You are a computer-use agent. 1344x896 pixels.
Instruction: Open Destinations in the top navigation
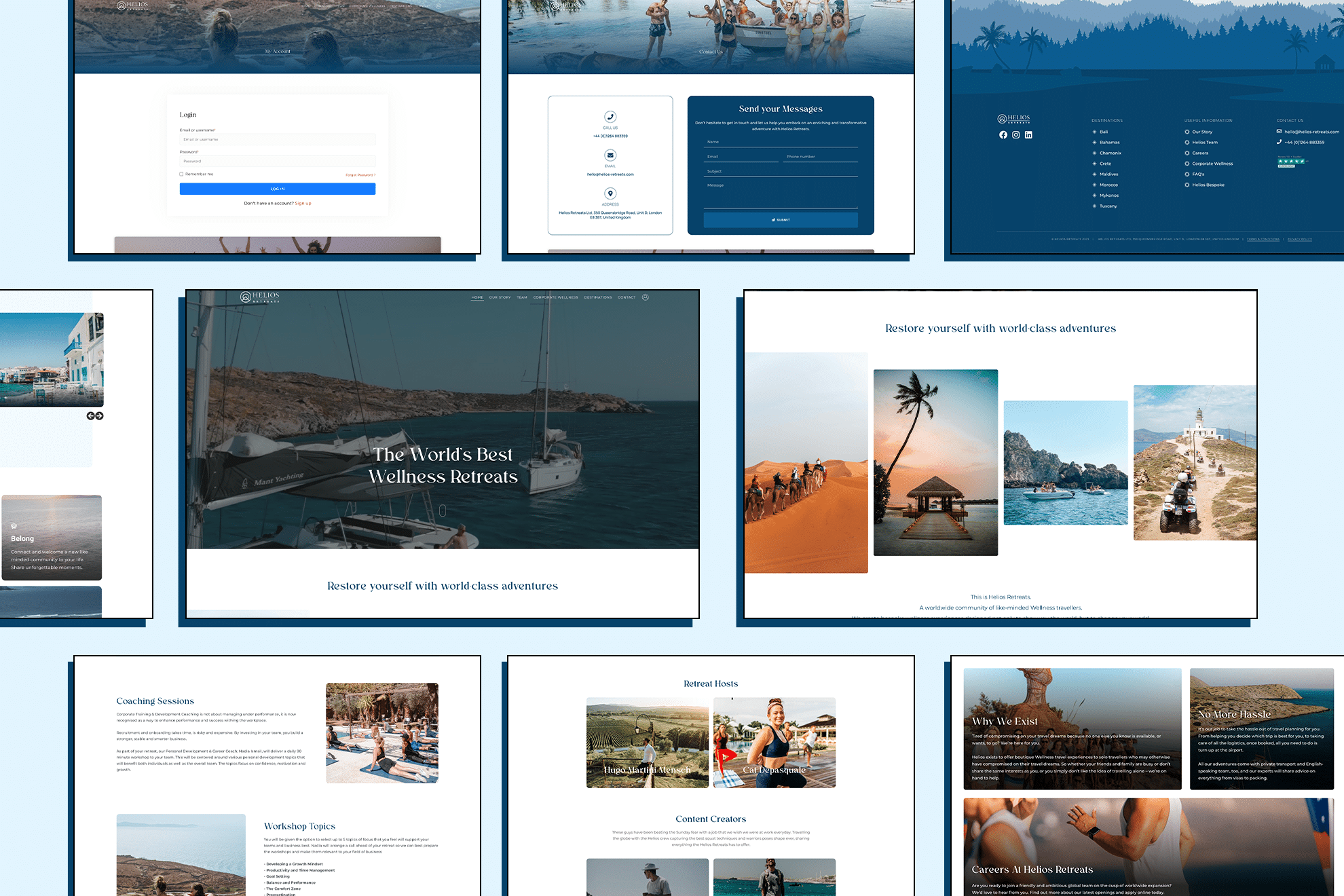point(598,297)
